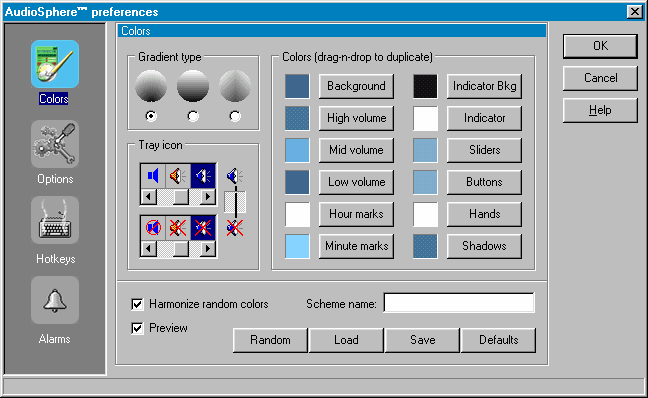
Task: Click the speaker preview icon above vertical line
Action: tap(235, 176)
